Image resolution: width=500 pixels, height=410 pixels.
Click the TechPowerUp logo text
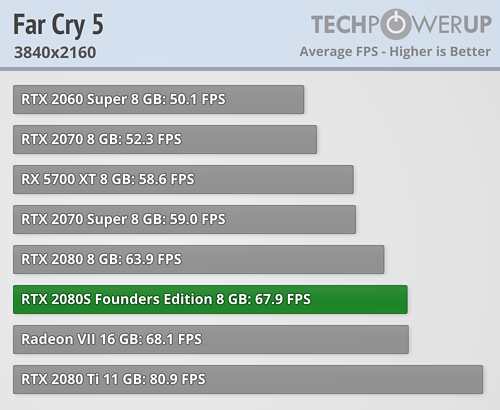[401, 24]
